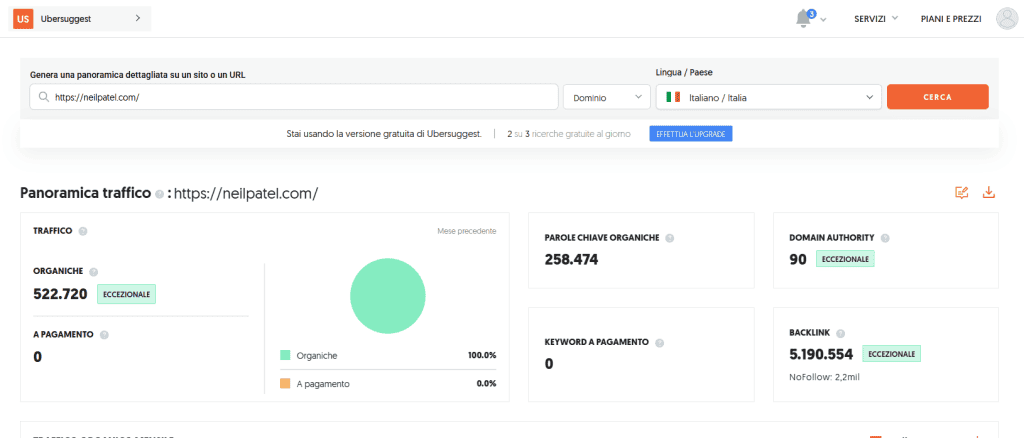
Task: Focus the URL field with neilpatel.com
Action: 294,97
